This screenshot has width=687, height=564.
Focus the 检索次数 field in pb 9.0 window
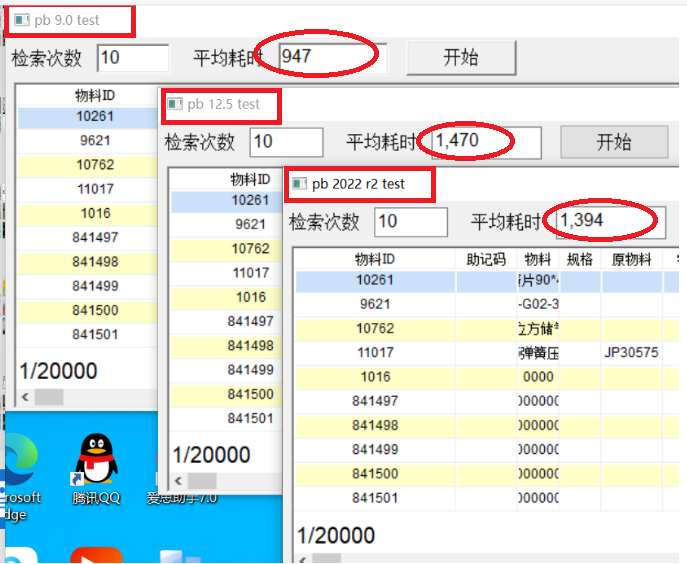point(133,58)
